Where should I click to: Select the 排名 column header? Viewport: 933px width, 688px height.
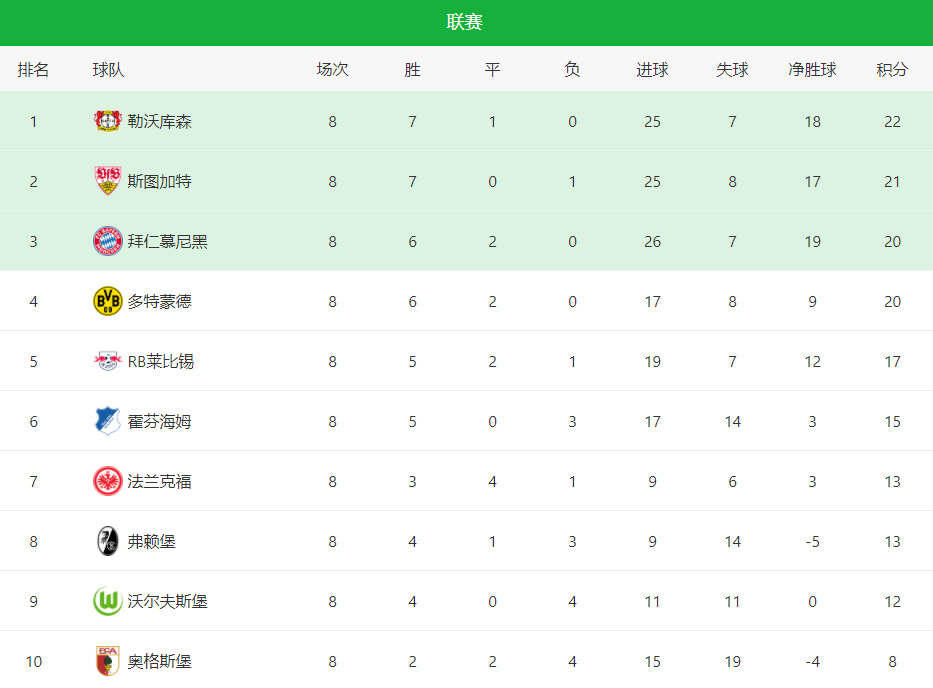(x=33, y=70)
